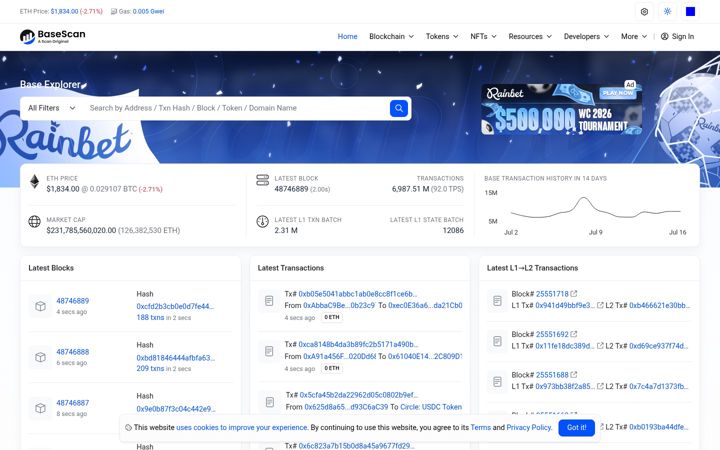Click document icon for Block# 25551718

coord(497,301)
